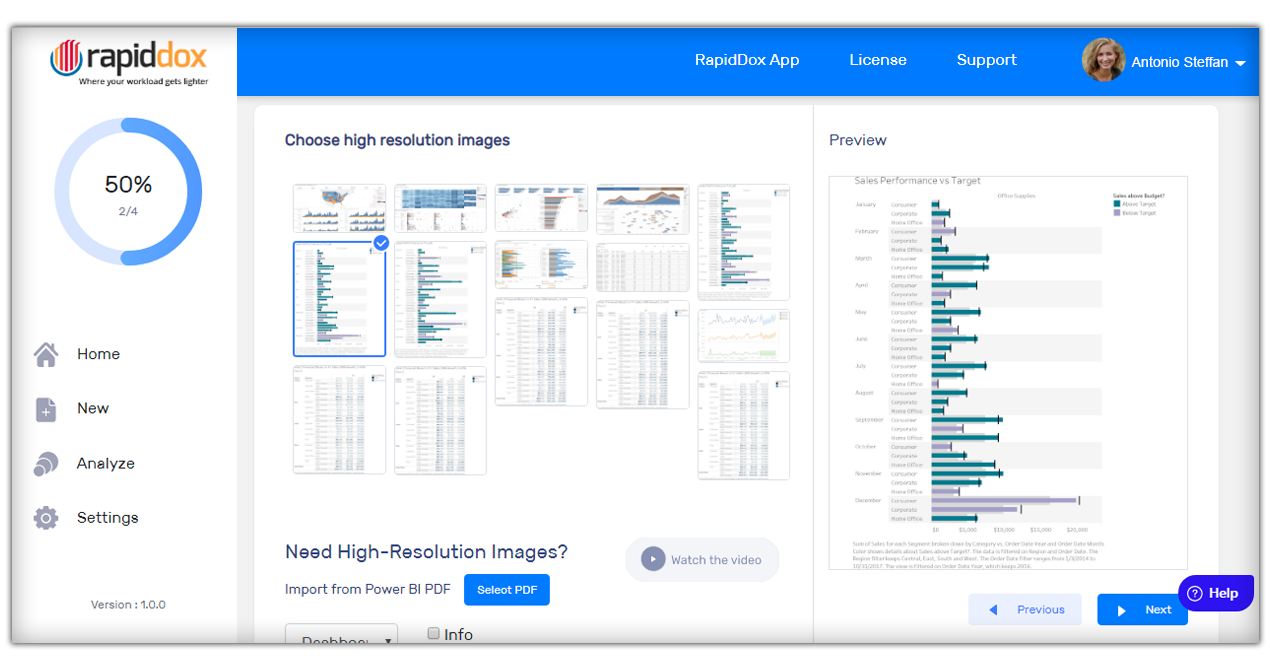Open the RapidDox App menu item
The height and width of the screenshot is (670, 1270).
[x=747, y=60]
